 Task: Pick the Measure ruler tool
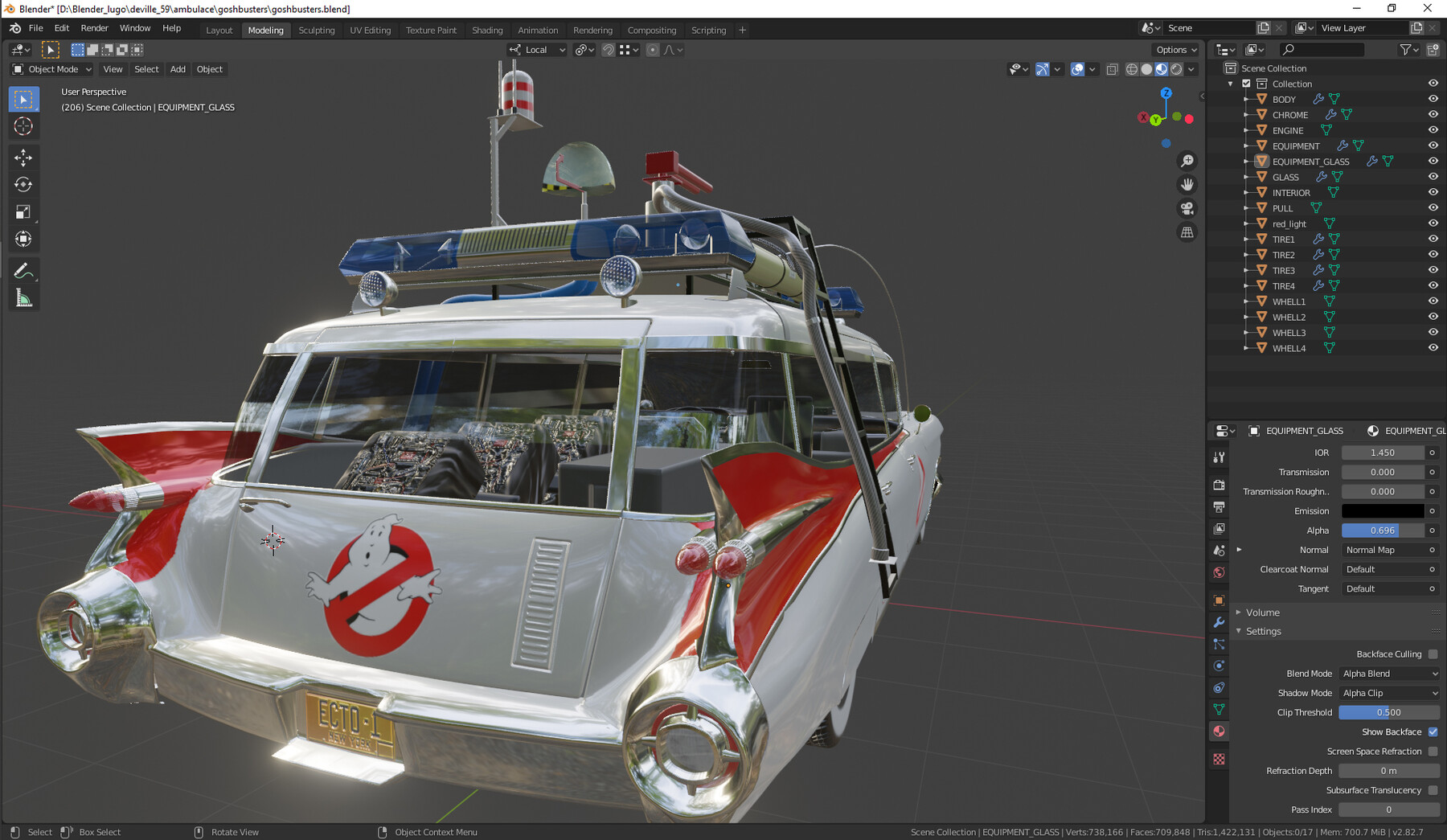tap(23, 299)
